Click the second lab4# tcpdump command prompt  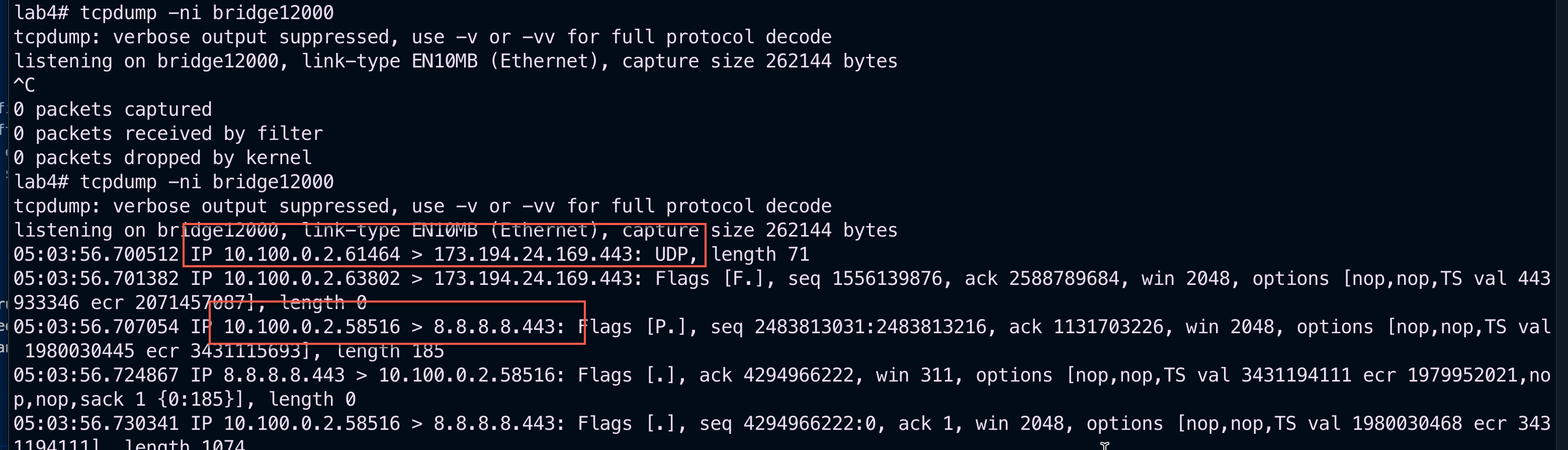pos(174,182)
